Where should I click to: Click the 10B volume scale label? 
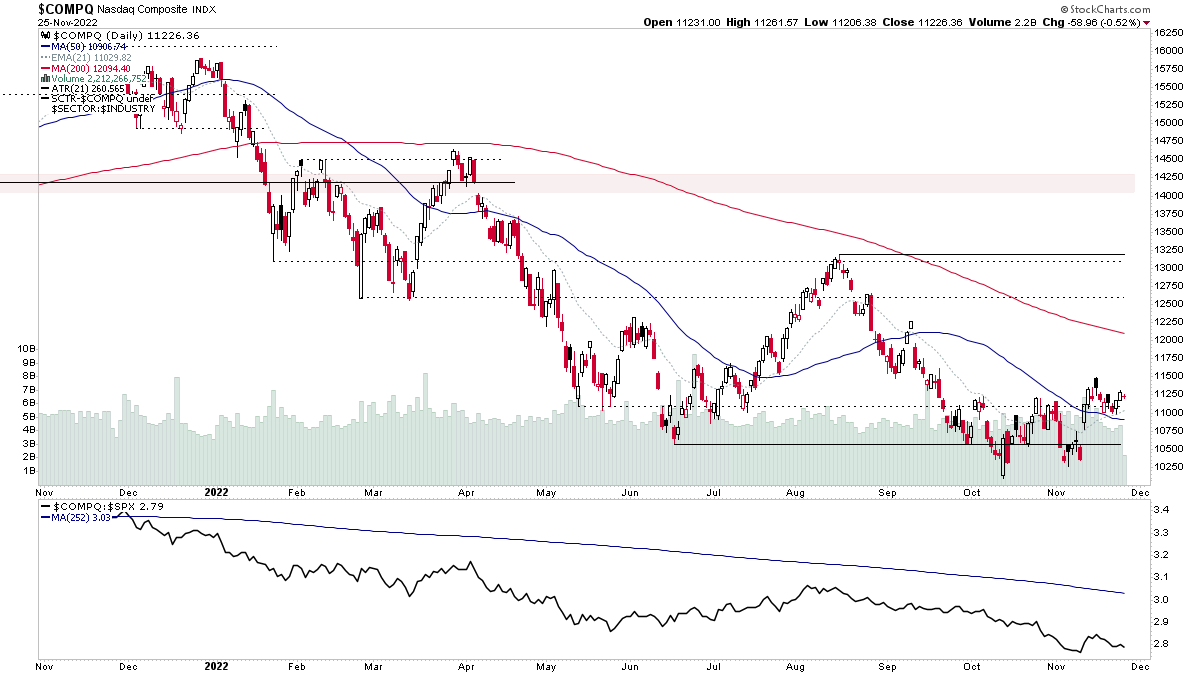pos(27,348)
